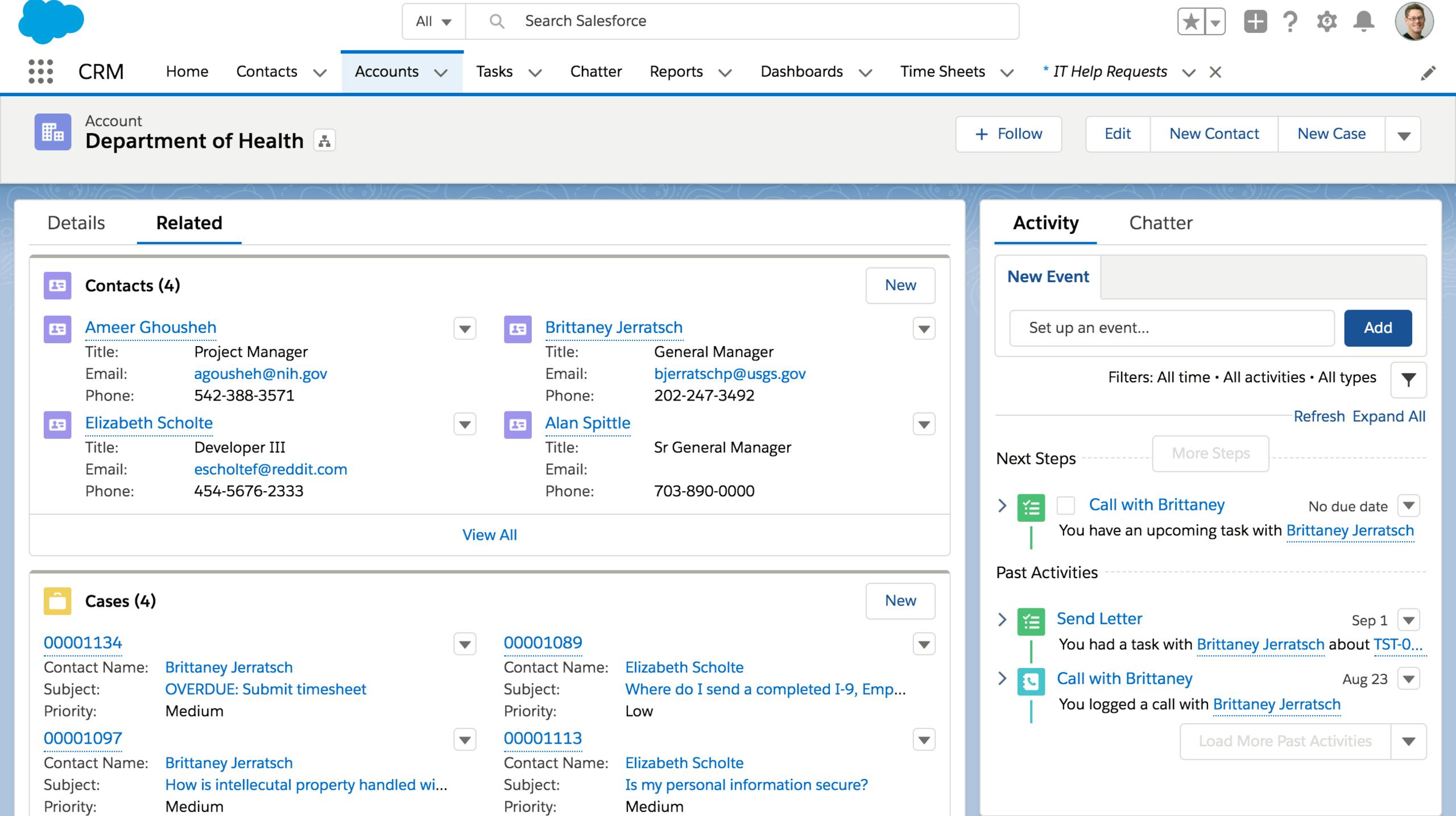Viewport: 1456px width, 816px height.
Task: Click New in the Cases list
Action: point(900,600)
